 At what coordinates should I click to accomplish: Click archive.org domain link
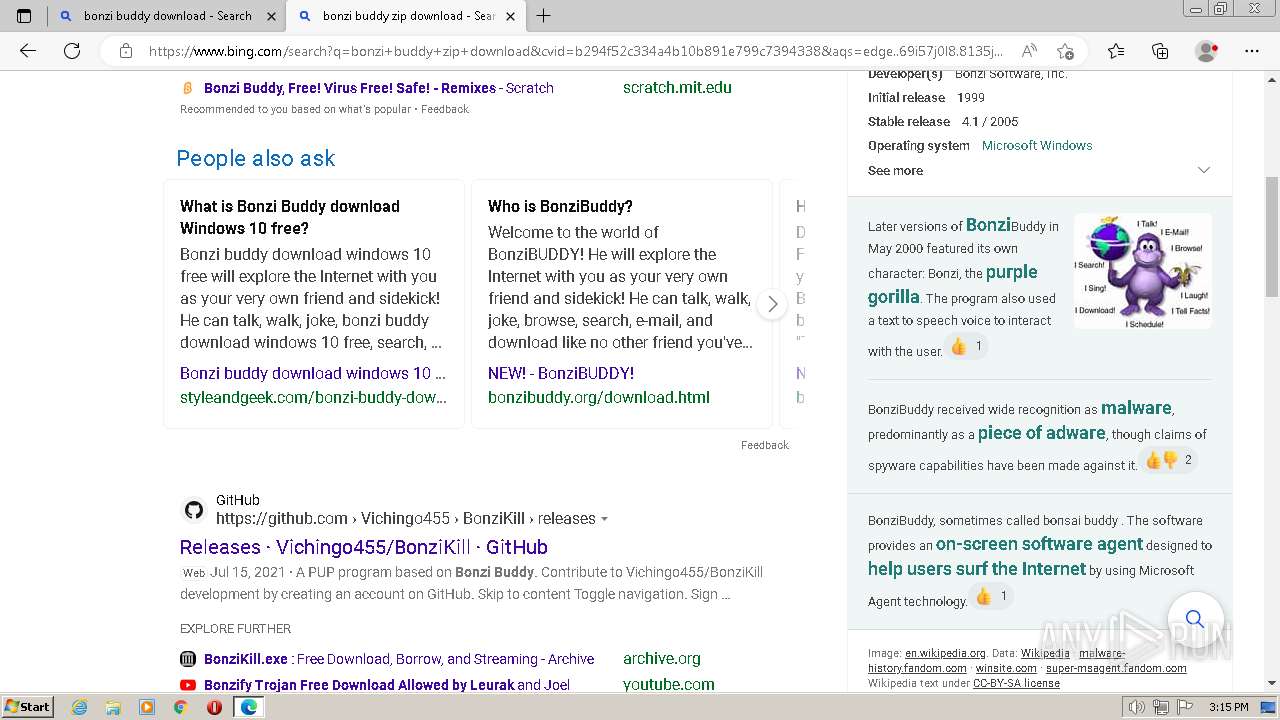pyautogui.click(x=662, y=659)
